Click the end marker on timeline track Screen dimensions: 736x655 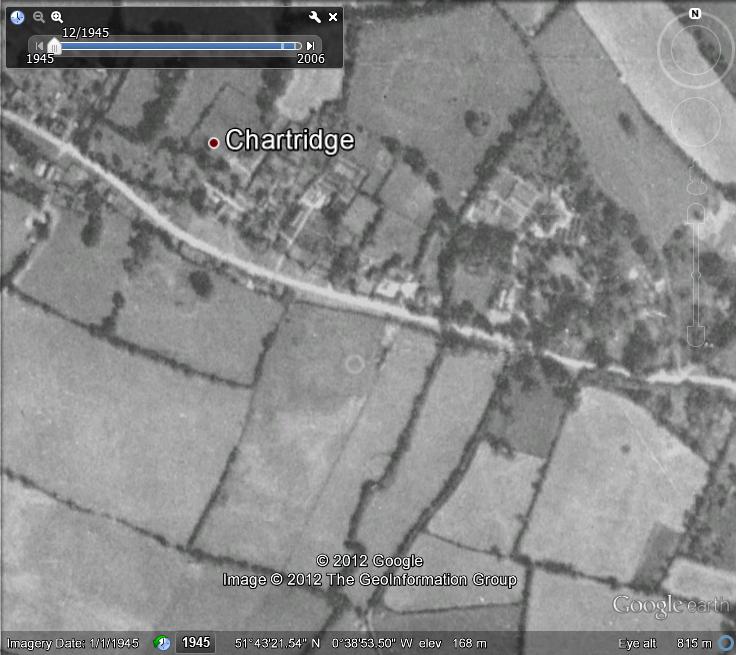(297, 46)
